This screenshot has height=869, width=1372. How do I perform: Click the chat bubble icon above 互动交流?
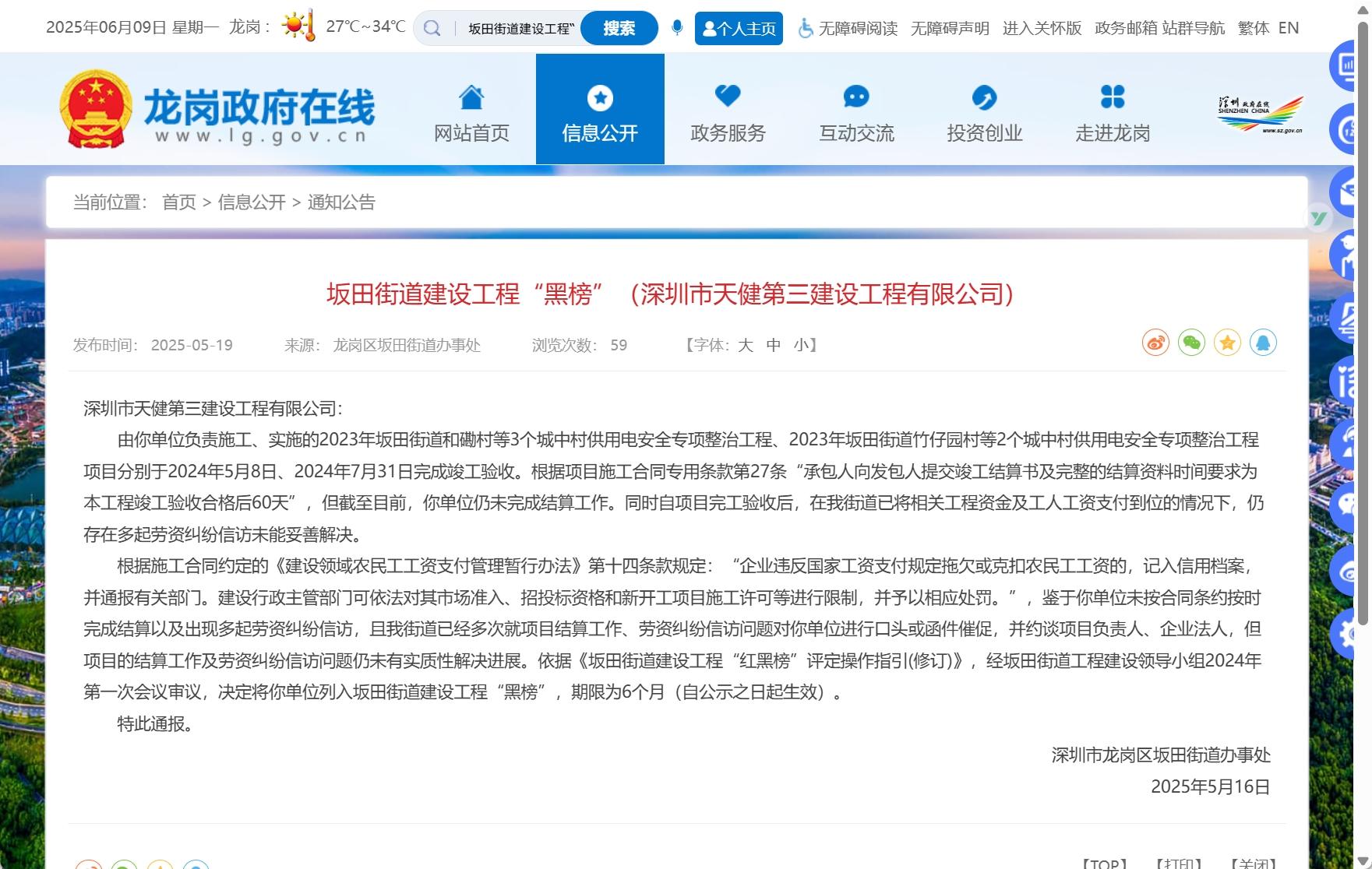pyautogui.click(x=856, y=97)
